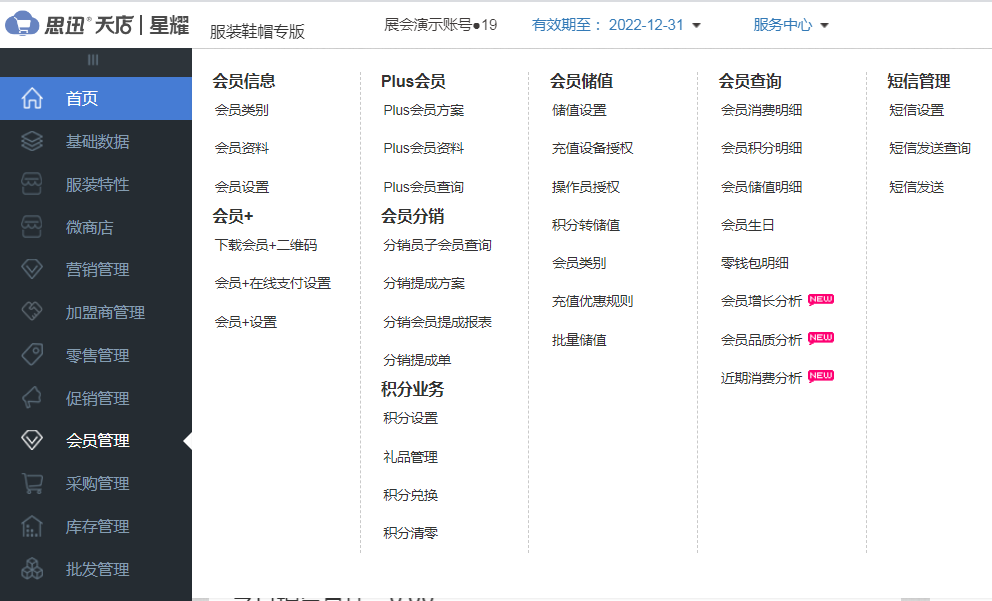The width and height of the screenshot is (992, 601).
Task: Open 采购管理 purchasing icon
Action: coord(30,483)
